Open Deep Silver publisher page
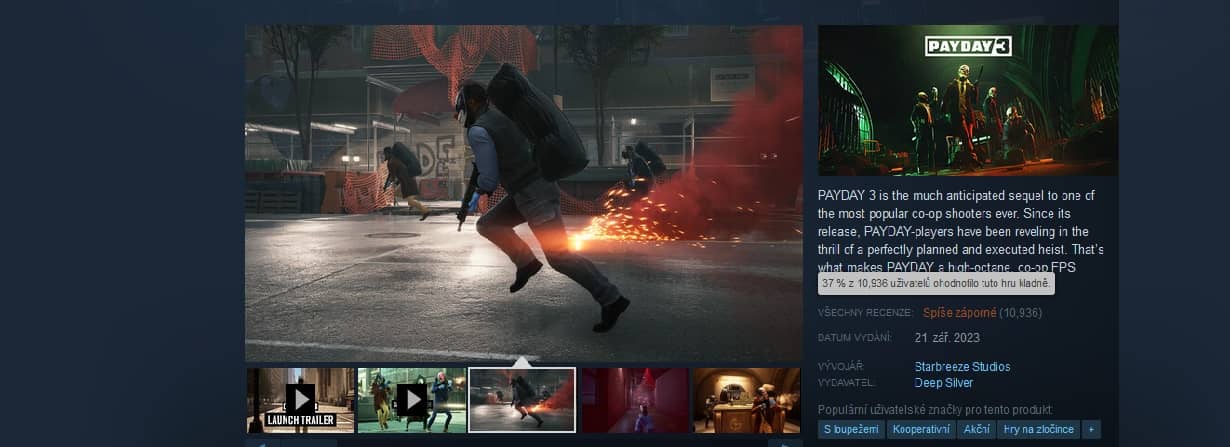This screenshot has width=1230, height=447. pos(944,383)
